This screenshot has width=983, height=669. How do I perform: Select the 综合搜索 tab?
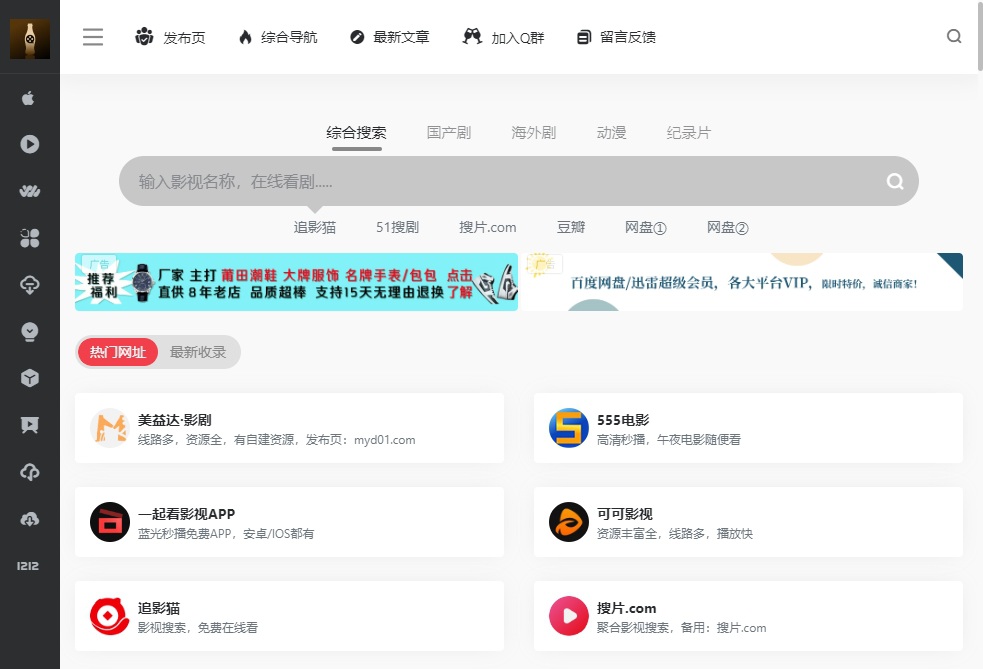(x=356, y=133)
